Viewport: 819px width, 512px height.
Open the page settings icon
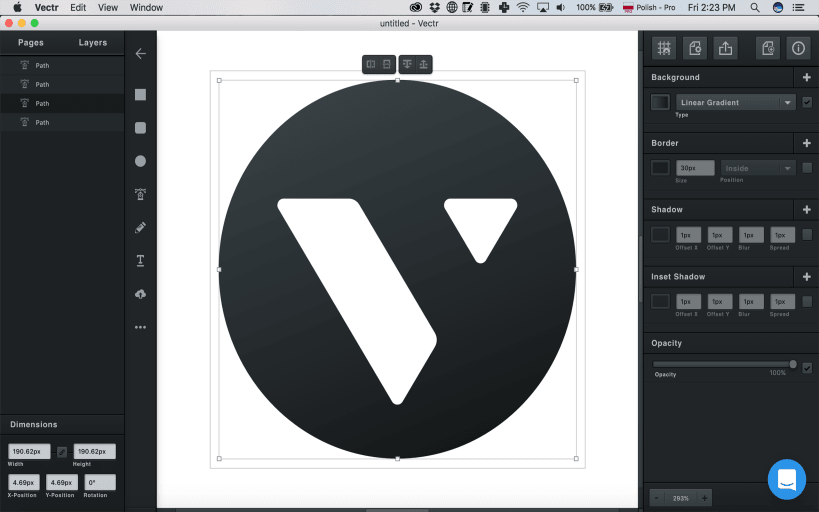[695, 48]
